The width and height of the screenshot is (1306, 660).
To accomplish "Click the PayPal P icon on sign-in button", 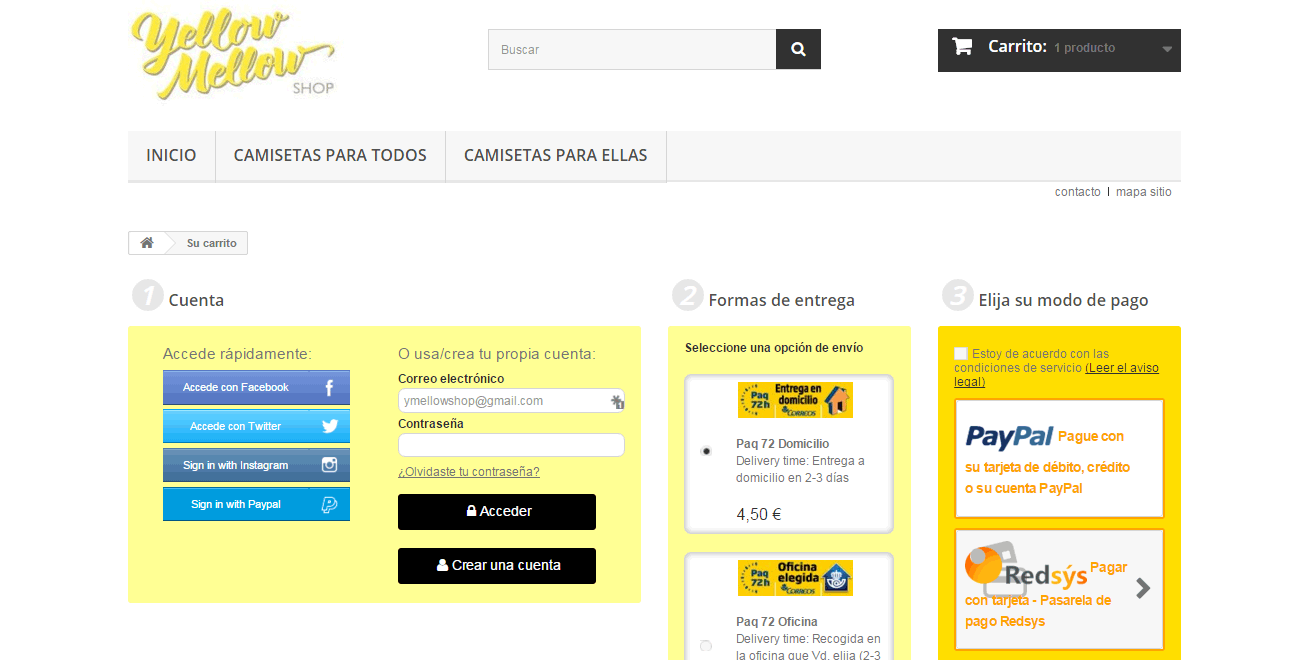I will [329, 504].
